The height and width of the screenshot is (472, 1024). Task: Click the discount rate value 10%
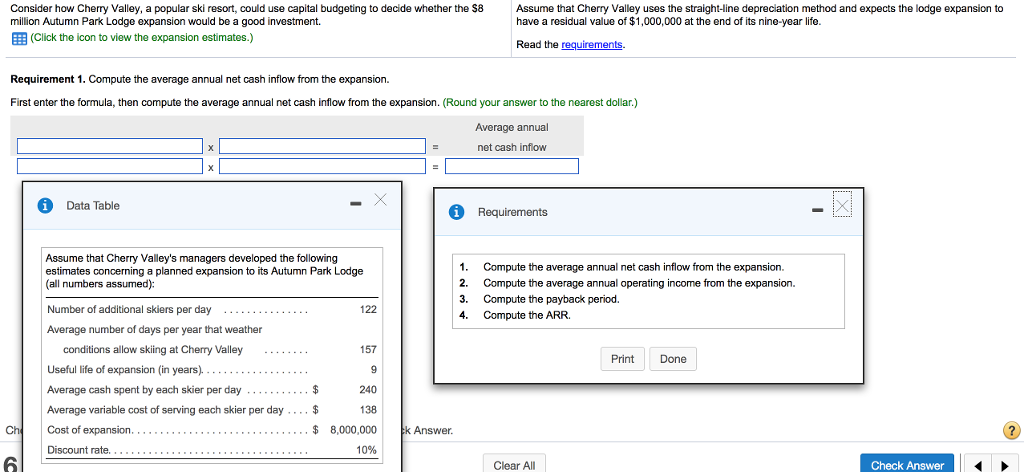click(366, 450)
